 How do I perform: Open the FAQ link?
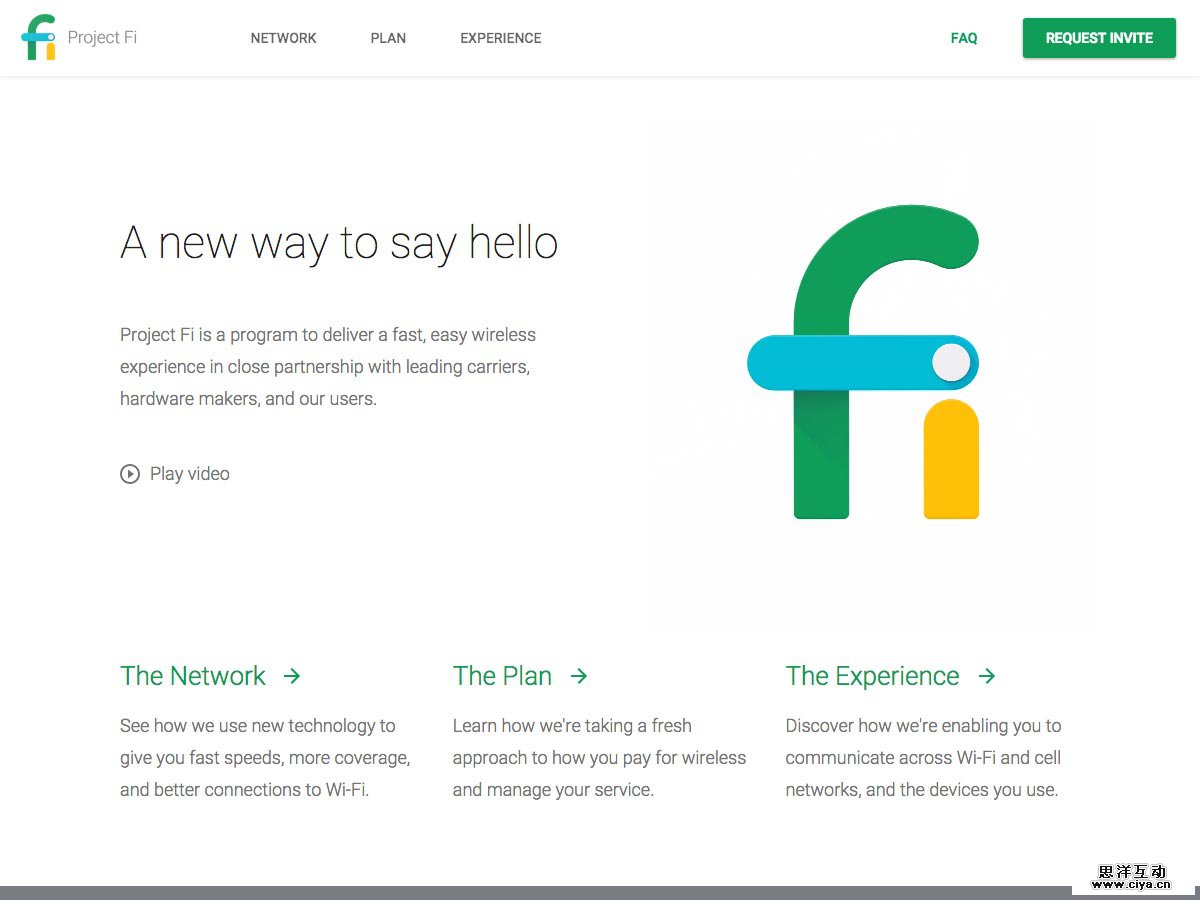tap(964, 38)
